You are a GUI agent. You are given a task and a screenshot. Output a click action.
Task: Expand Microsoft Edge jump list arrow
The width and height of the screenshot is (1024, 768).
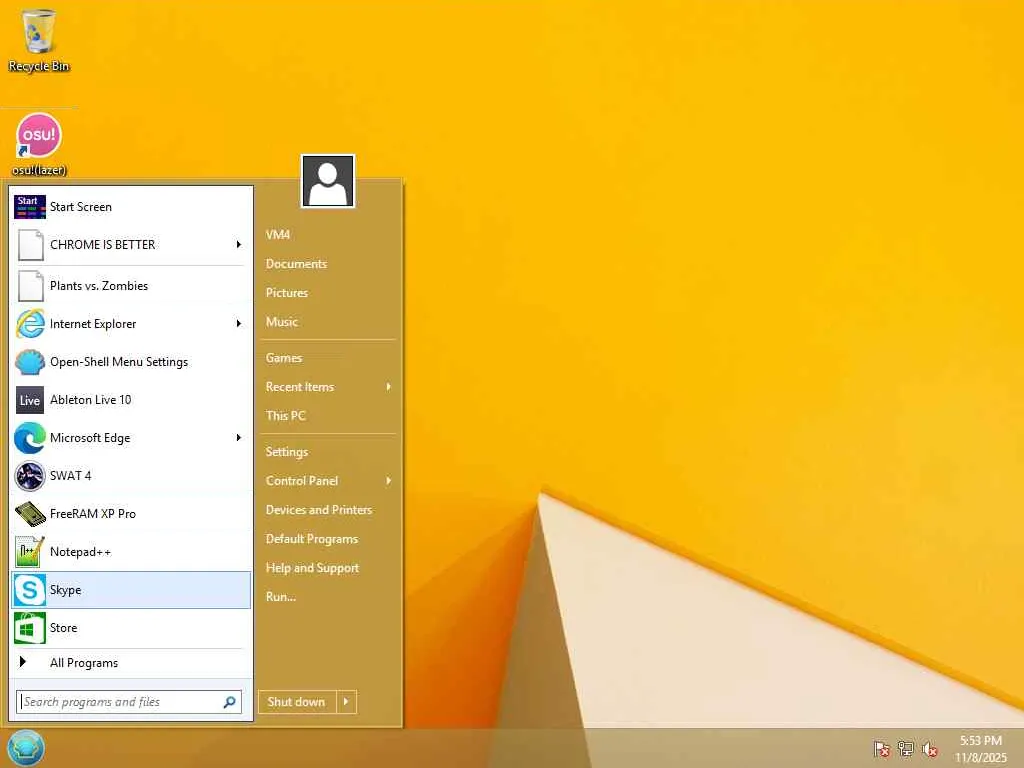238,438
